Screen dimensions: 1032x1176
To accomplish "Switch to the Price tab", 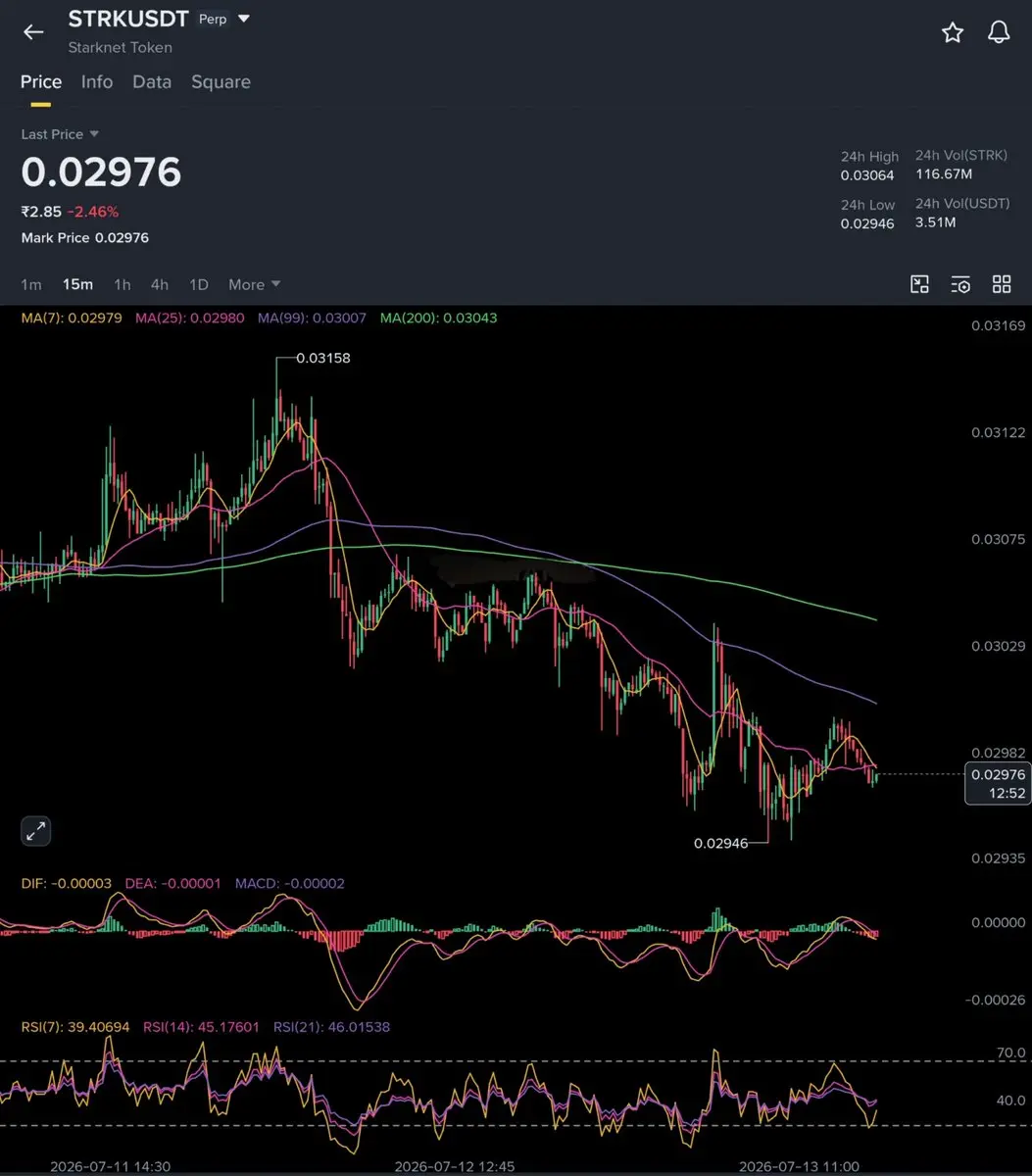I will pyautogui.click(x=41, y=81).
